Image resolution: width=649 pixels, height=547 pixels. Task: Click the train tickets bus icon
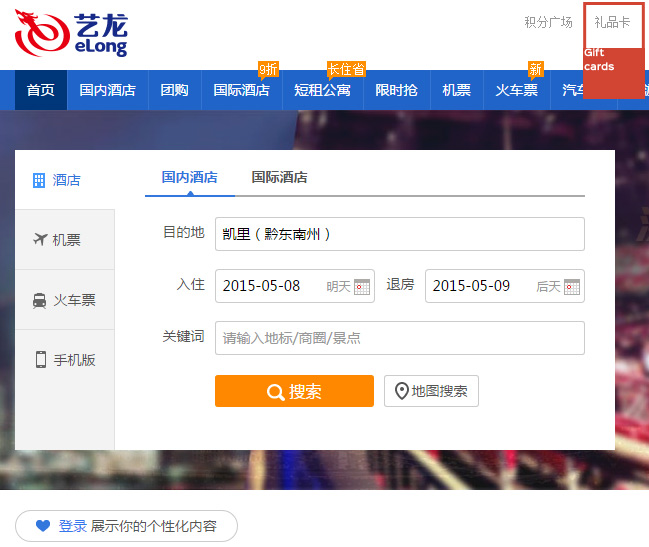(x=40, y=300)
